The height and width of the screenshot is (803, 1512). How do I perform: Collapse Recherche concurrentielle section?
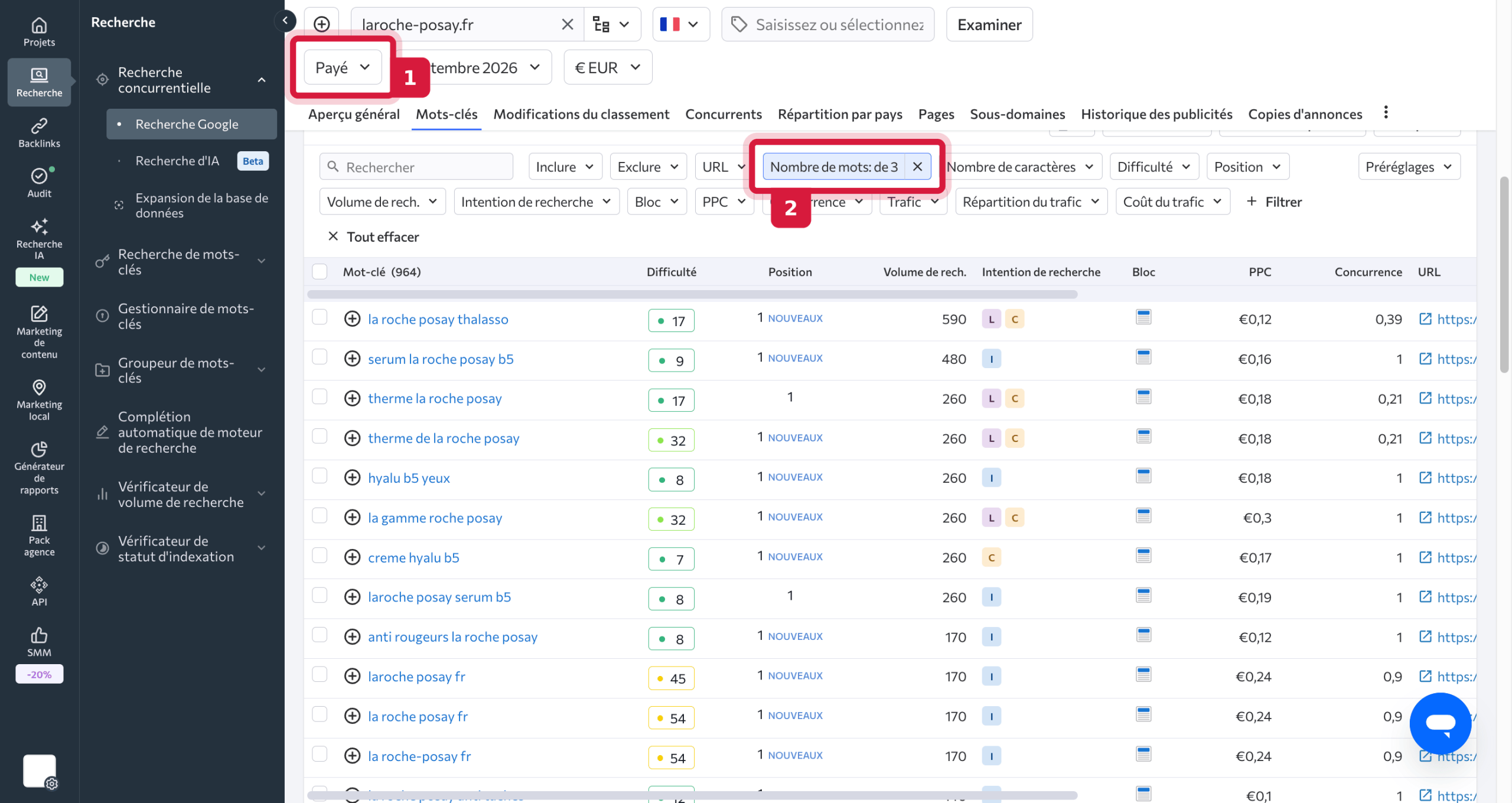[x=262, y=80]
